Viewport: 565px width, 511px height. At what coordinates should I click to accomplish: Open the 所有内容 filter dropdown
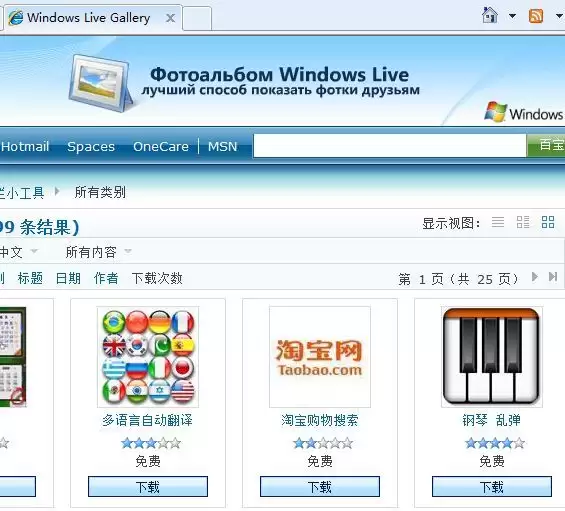(x=98, y=252)
